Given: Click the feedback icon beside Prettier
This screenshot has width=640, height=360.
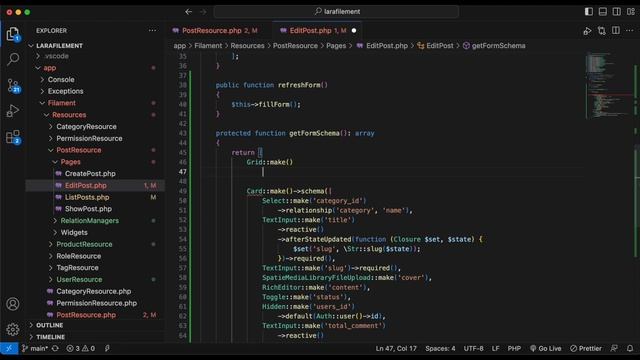Looking at the screenshot, I should pyautogui.click(x=614, y=348).
